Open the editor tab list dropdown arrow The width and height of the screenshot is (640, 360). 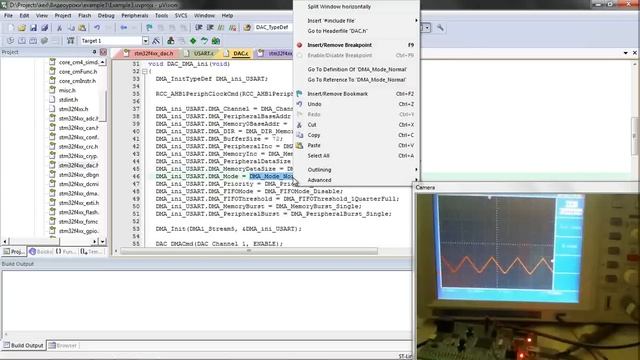pyautogui.click(x=626, y=53)
